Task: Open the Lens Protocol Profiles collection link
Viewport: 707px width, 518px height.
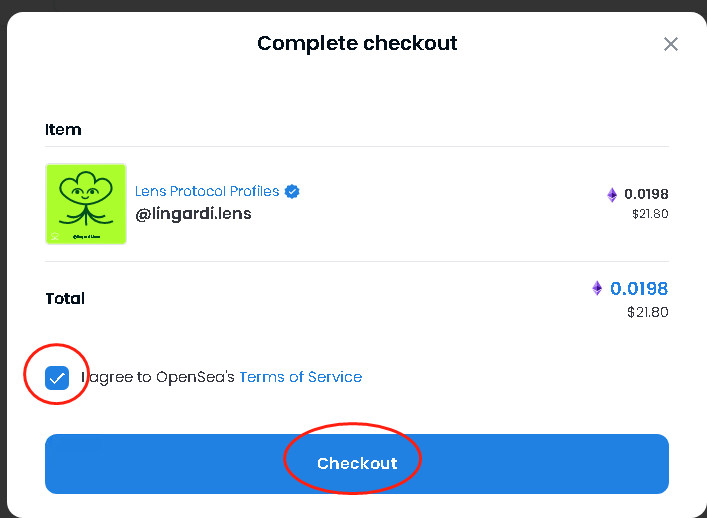Action: [x=207, y=191]
